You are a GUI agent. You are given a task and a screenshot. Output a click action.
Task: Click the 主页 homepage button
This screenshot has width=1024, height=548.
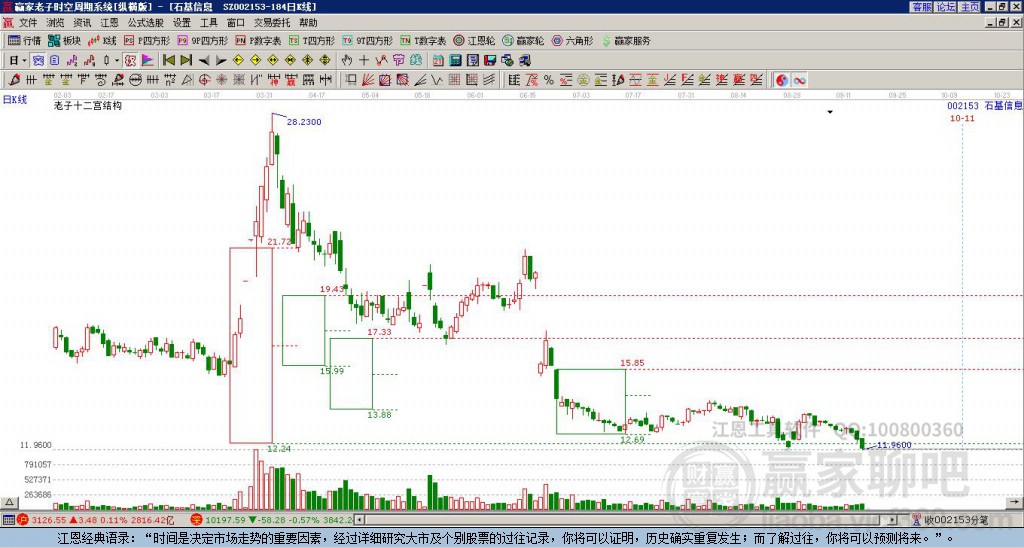point(970,7)
